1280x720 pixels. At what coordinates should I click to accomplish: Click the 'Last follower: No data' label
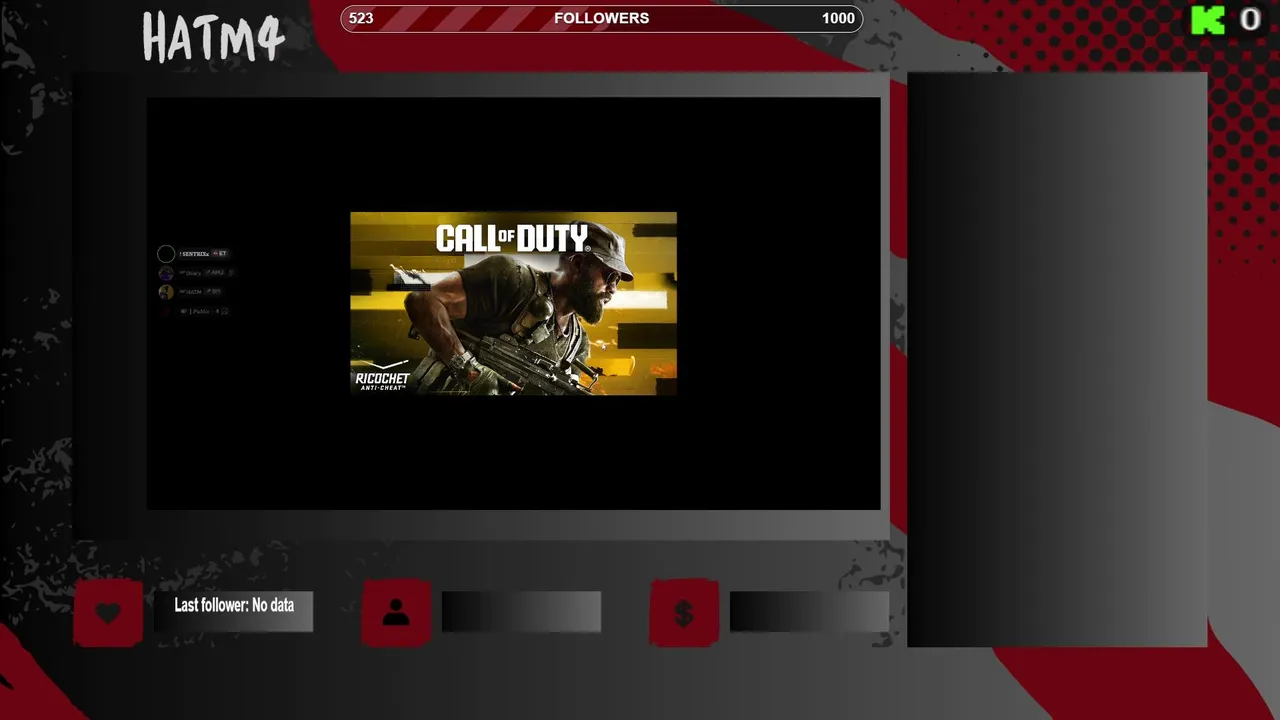[234, 605]
